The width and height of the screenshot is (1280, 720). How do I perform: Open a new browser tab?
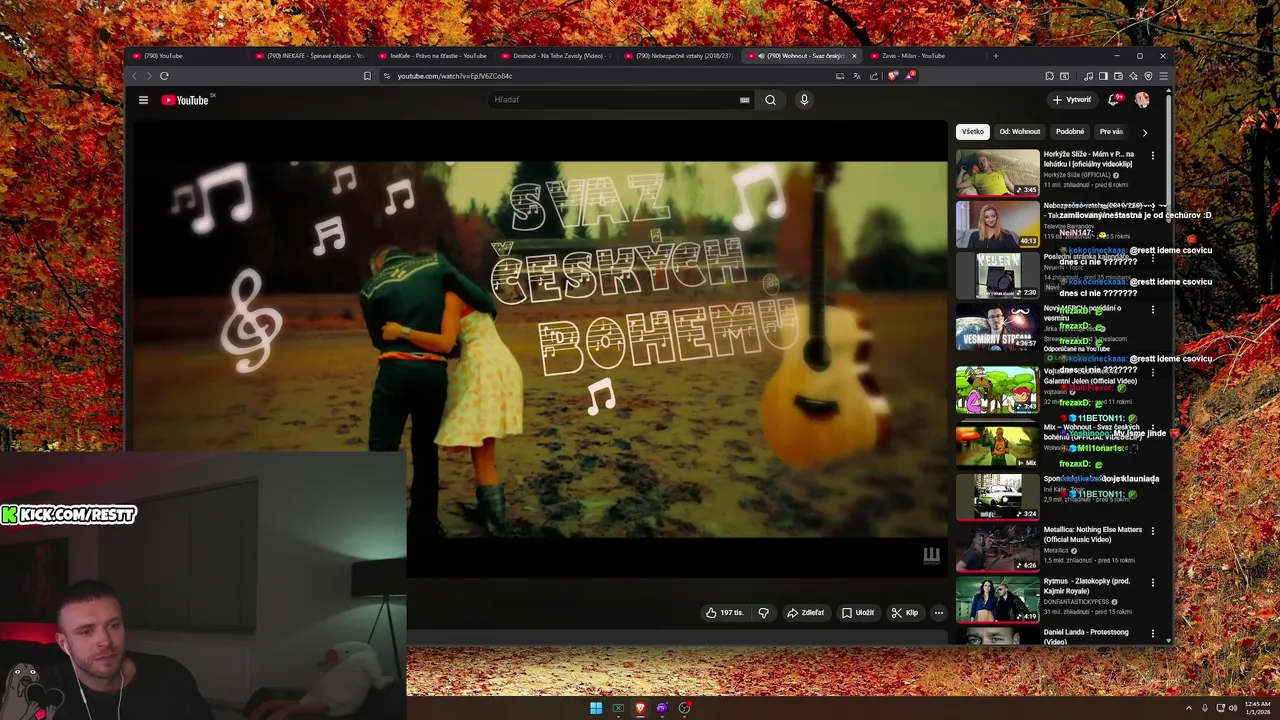pyautogui.click(x=995, y=56)
